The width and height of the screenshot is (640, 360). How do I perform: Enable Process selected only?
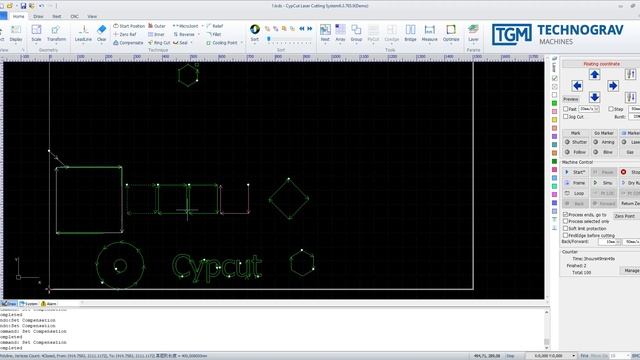566,221
